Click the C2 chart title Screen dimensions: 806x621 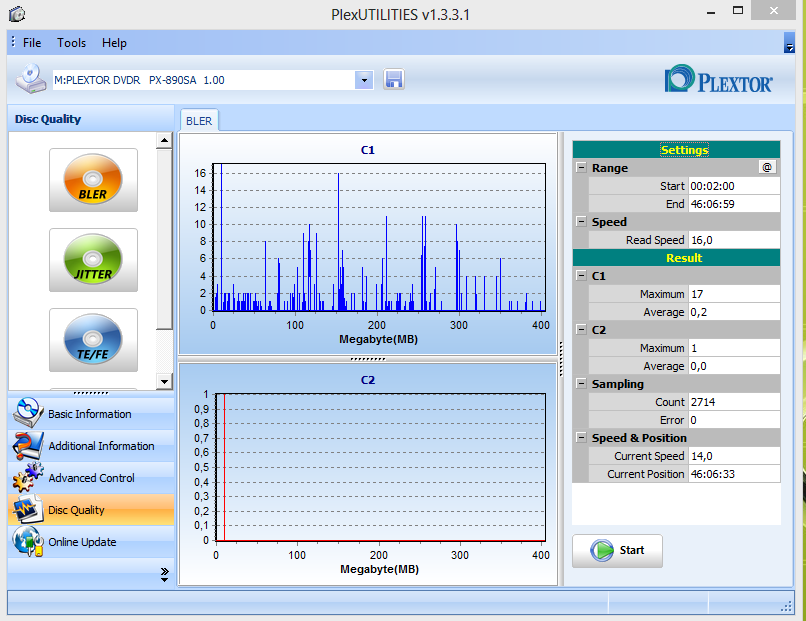(x=368, y=380)
